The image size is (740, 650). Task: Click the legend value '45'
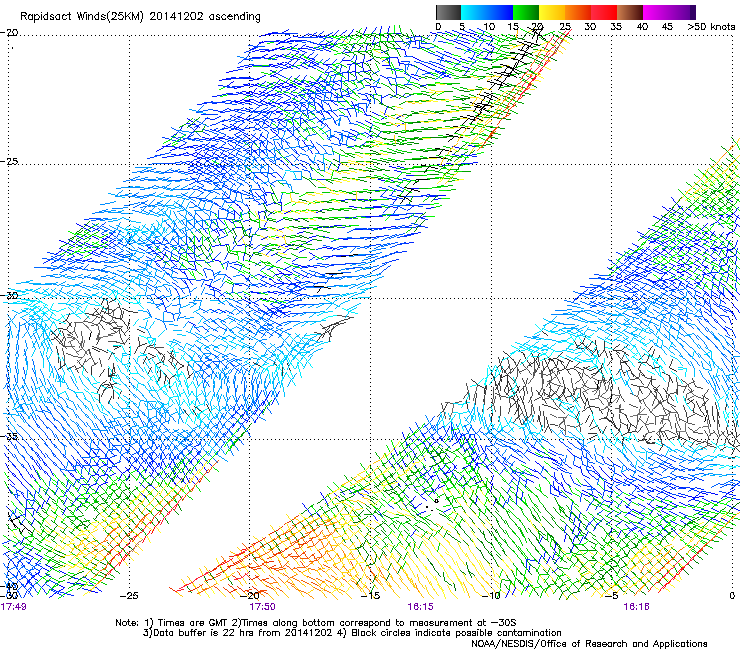[x=667, y=26]
